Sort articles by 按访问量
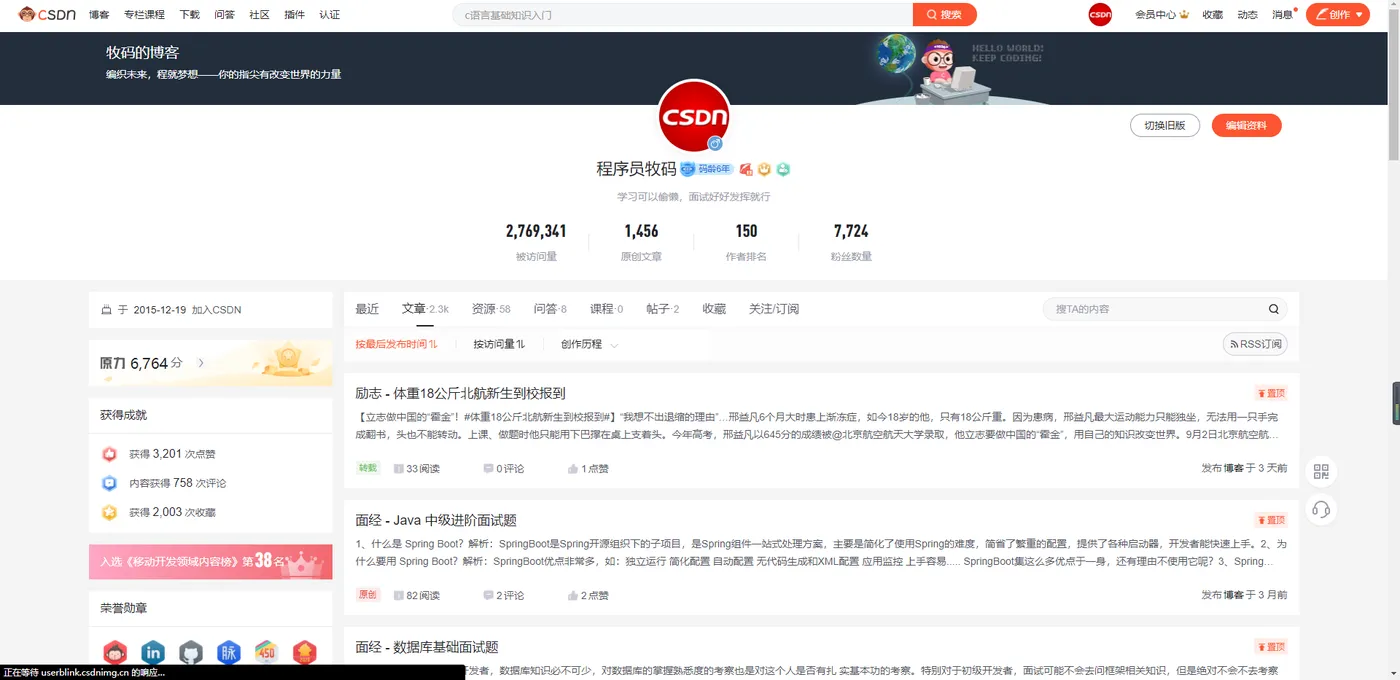The image size is (1400, 680). click(499, 344)
